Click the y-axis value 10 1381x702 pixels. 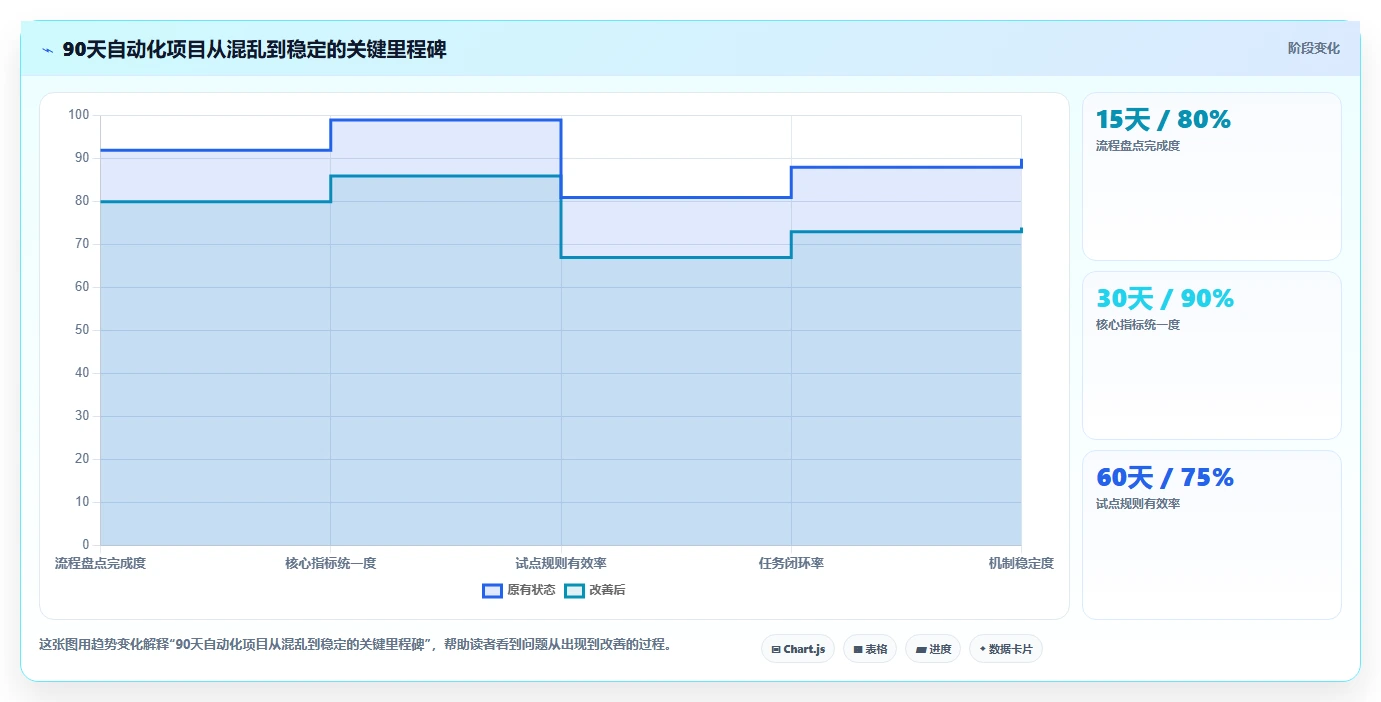pyautogui.click(x=81, y=502)
